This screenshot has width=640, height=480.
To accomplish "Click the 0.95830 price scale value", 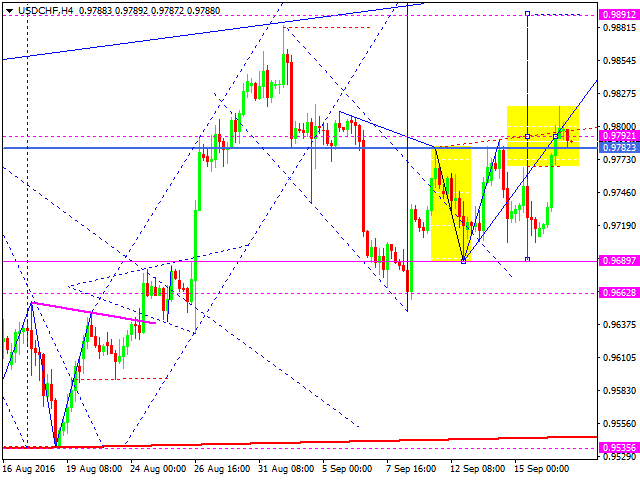I will (619, 391).
